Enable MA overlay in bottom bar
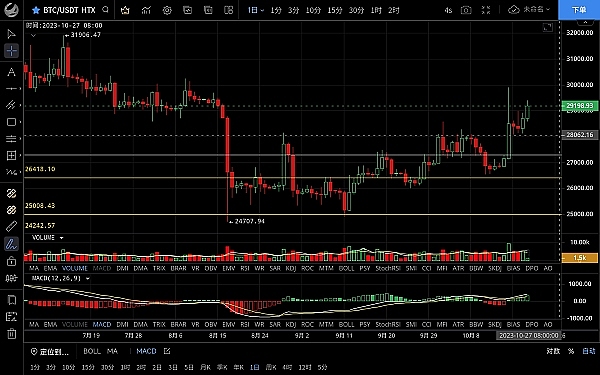 coord(112,351)
